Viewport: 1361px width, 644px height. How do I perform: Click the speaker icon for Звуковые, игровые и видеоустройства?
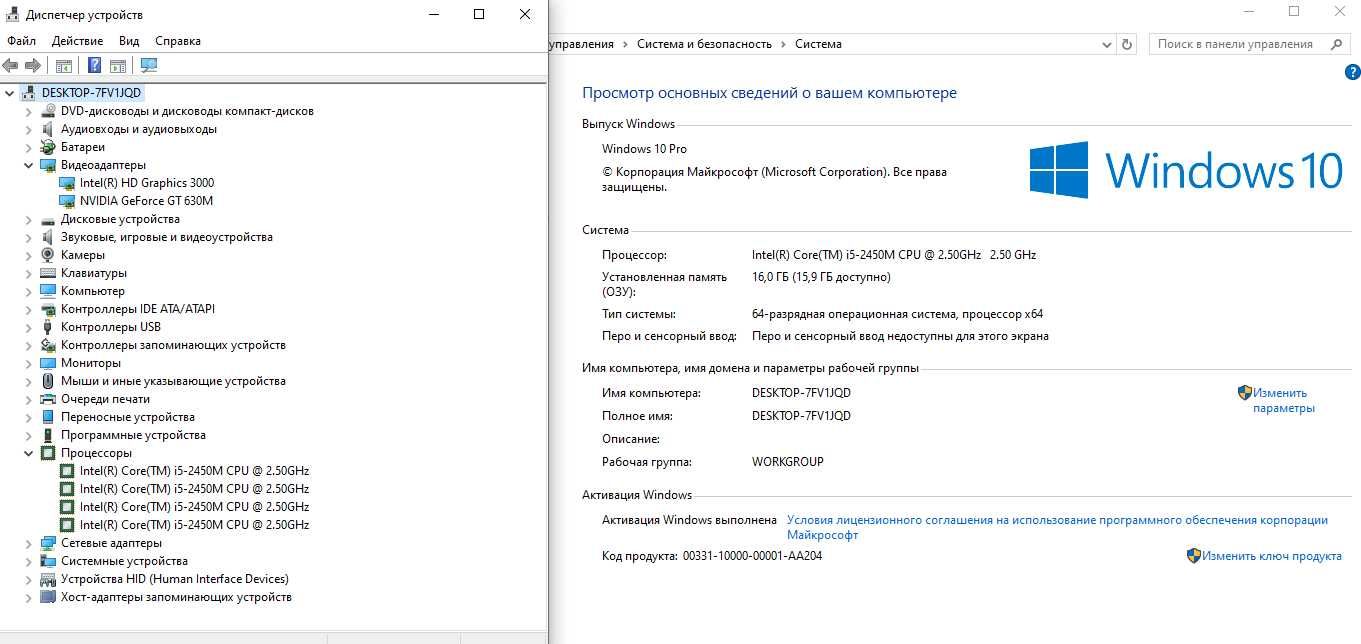pos(48,237)
